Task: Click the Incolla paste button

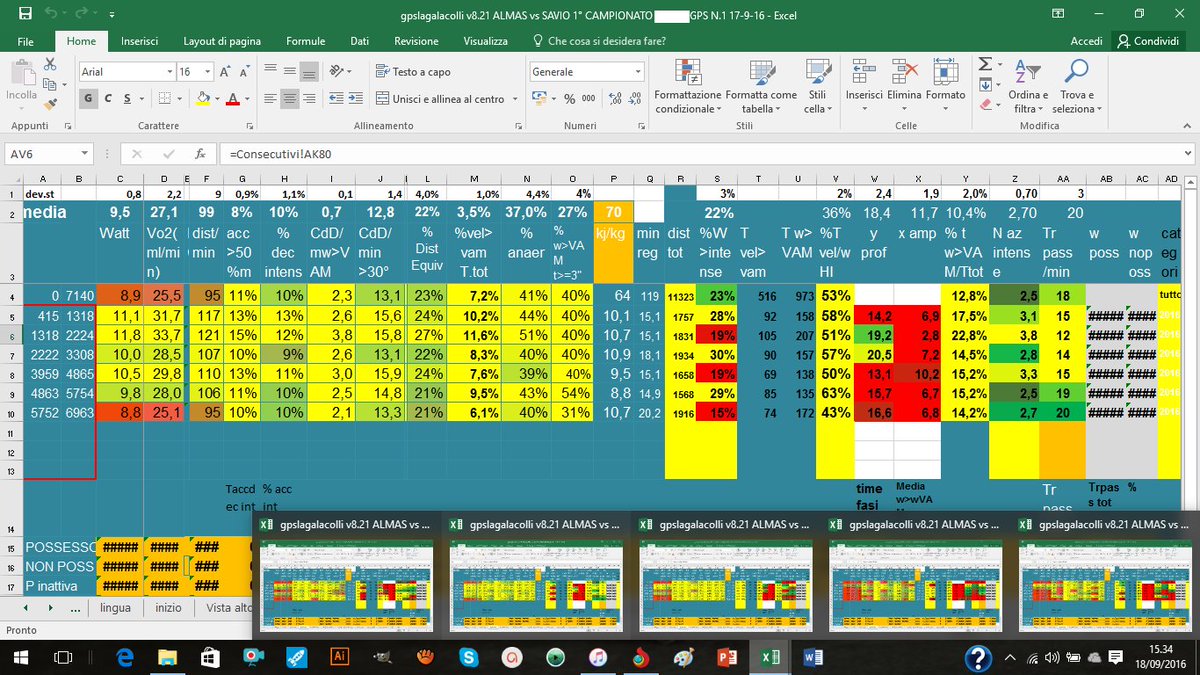Action: pyautogui.click(x=22, y=80)
